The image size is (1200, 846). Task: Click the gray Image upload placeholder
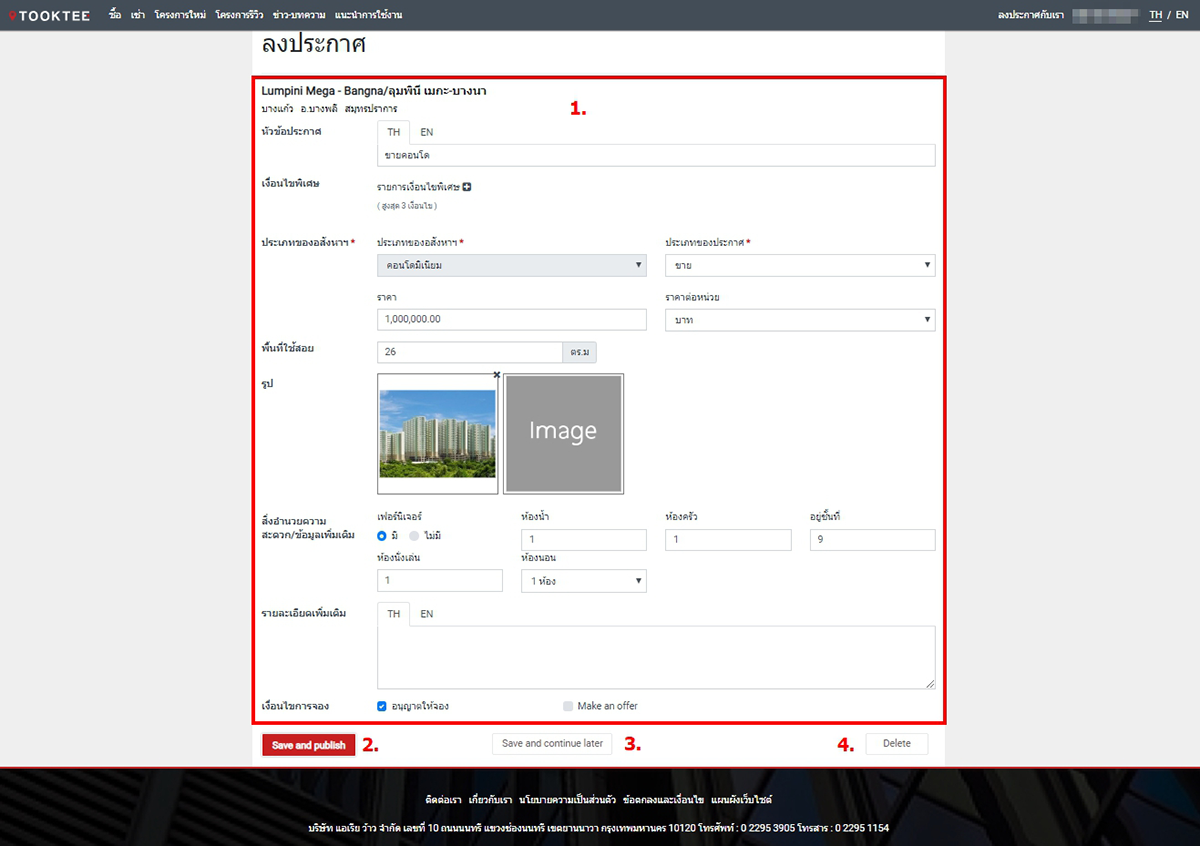(563, 433)
